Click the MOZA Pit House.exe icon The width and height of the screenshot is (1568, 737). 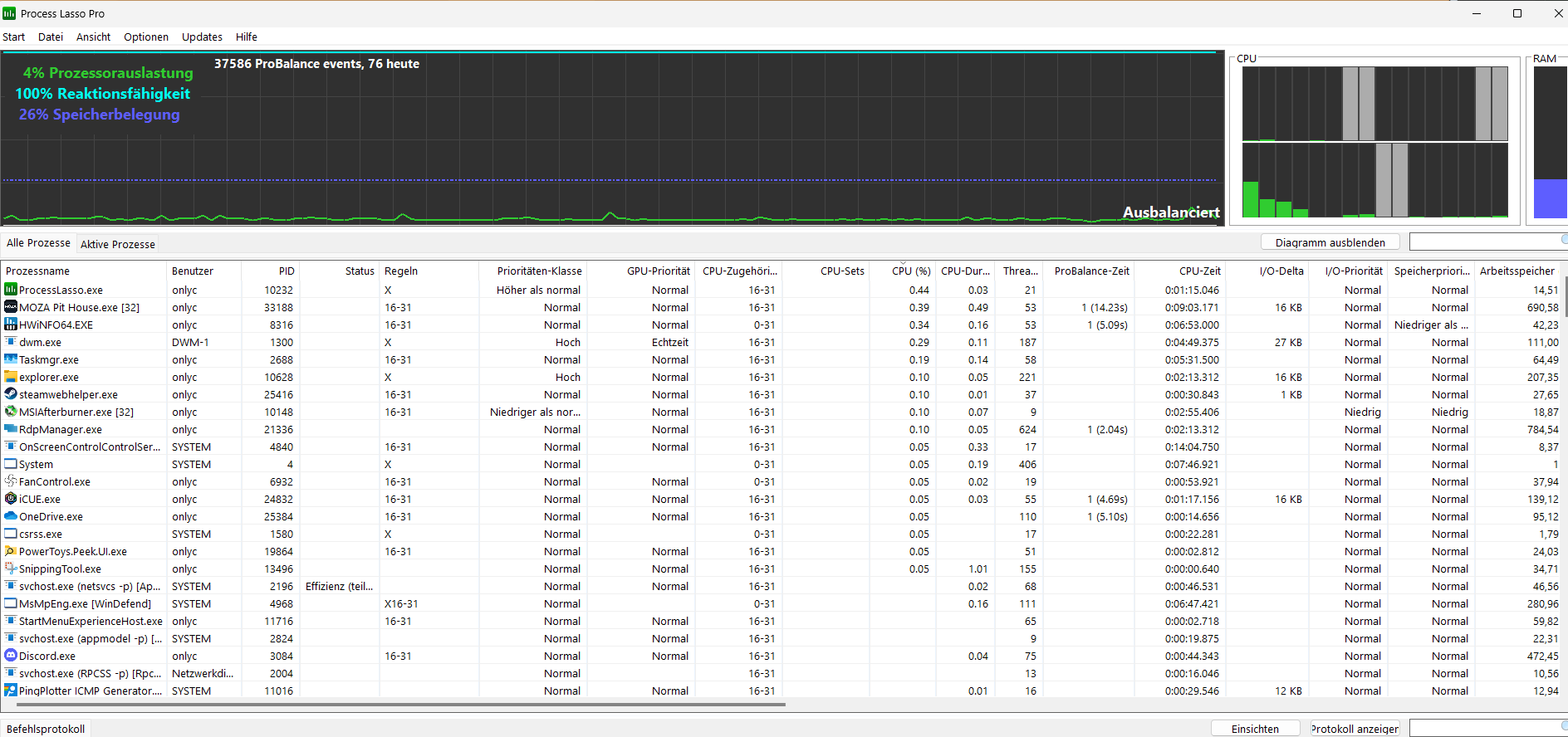11,307
